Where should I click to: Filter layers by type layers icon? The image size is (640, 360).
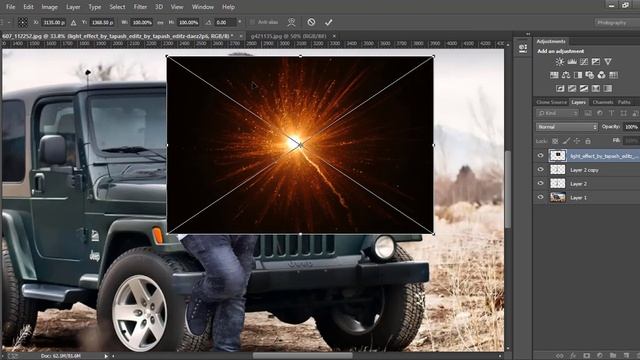(611, 113)
